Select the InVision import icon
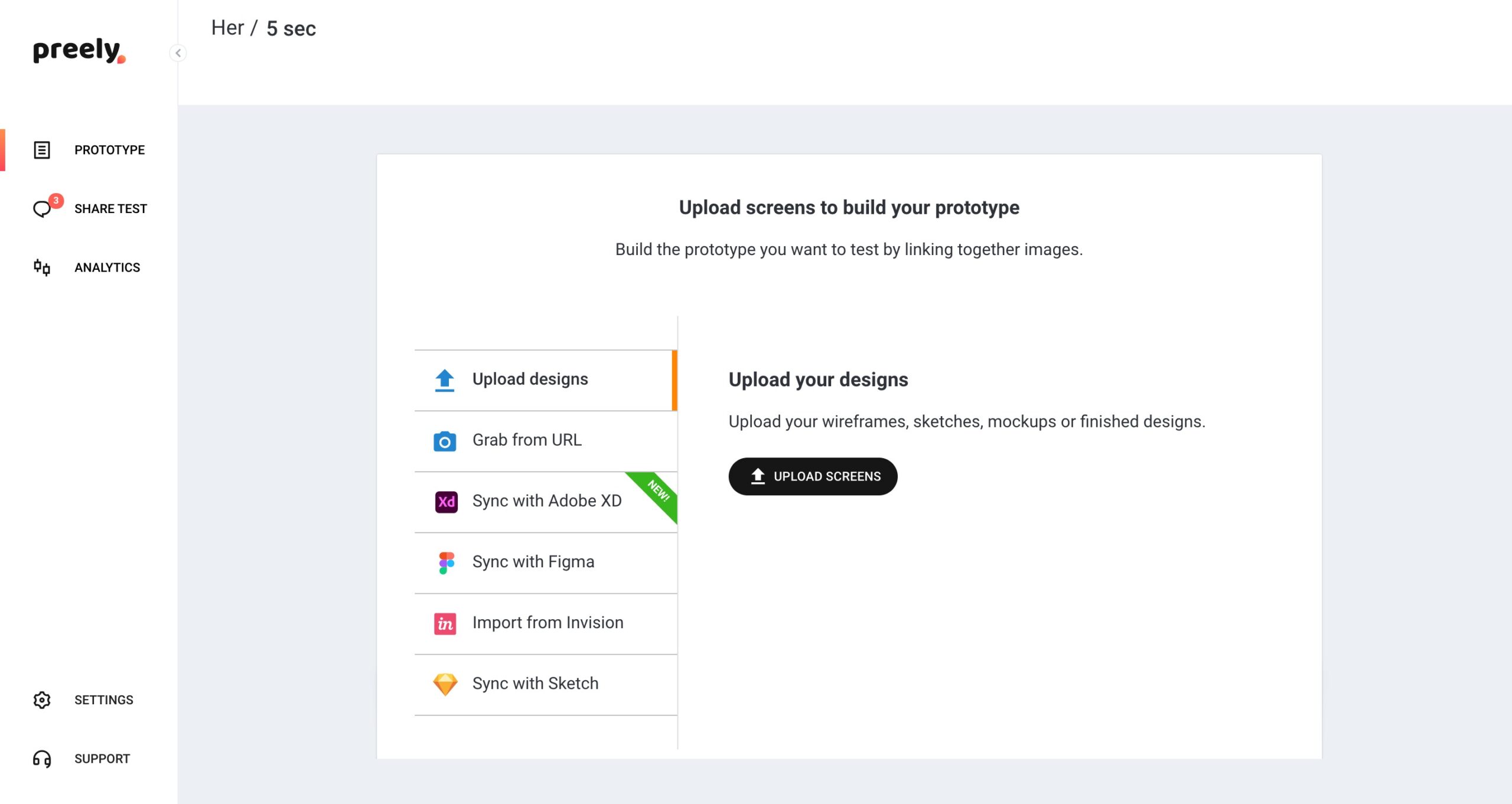This screenshot has height=804, width=1512. (x=445, y=622)
